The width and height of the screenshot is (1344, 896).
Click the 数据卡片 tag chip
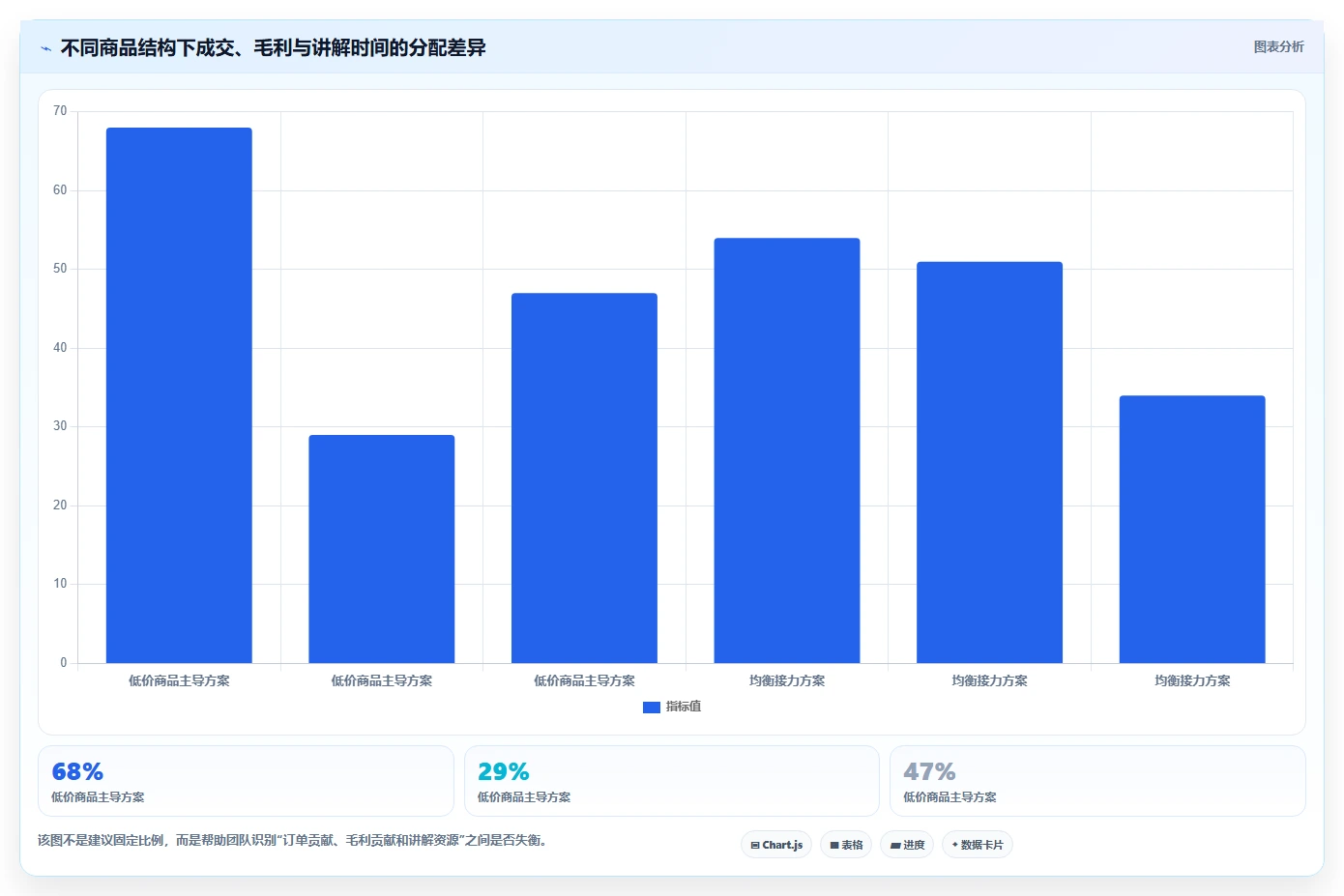(978, 845)
